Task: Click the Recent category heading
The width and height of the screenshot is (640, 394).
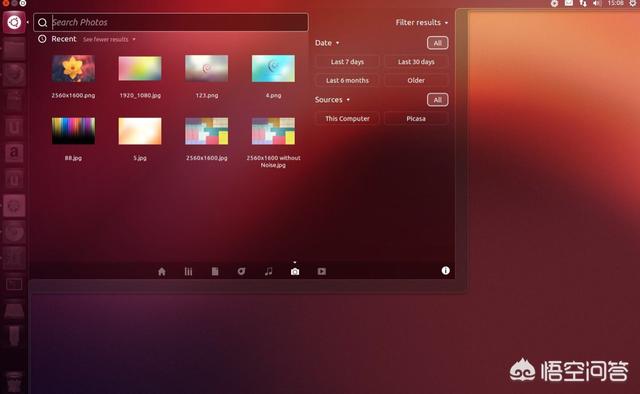Action: (64, 39)
